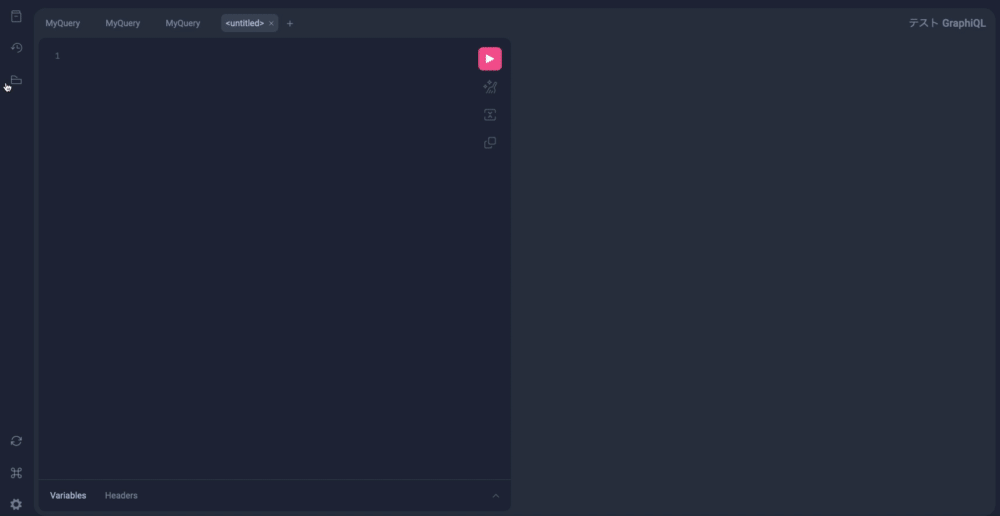Close the <untitled> tab
Screen dimensions: 1000x516
[271, 24]
